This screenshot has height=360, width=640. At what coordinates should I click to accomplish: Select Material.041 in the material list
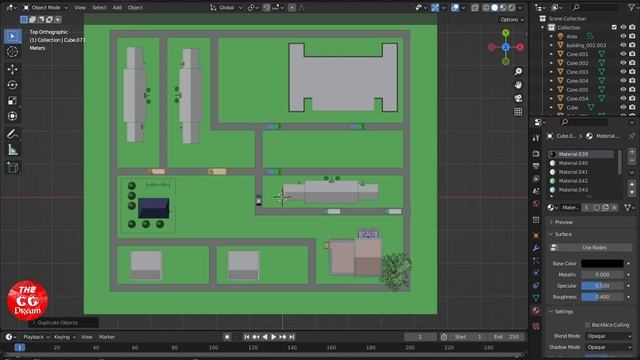580,172
